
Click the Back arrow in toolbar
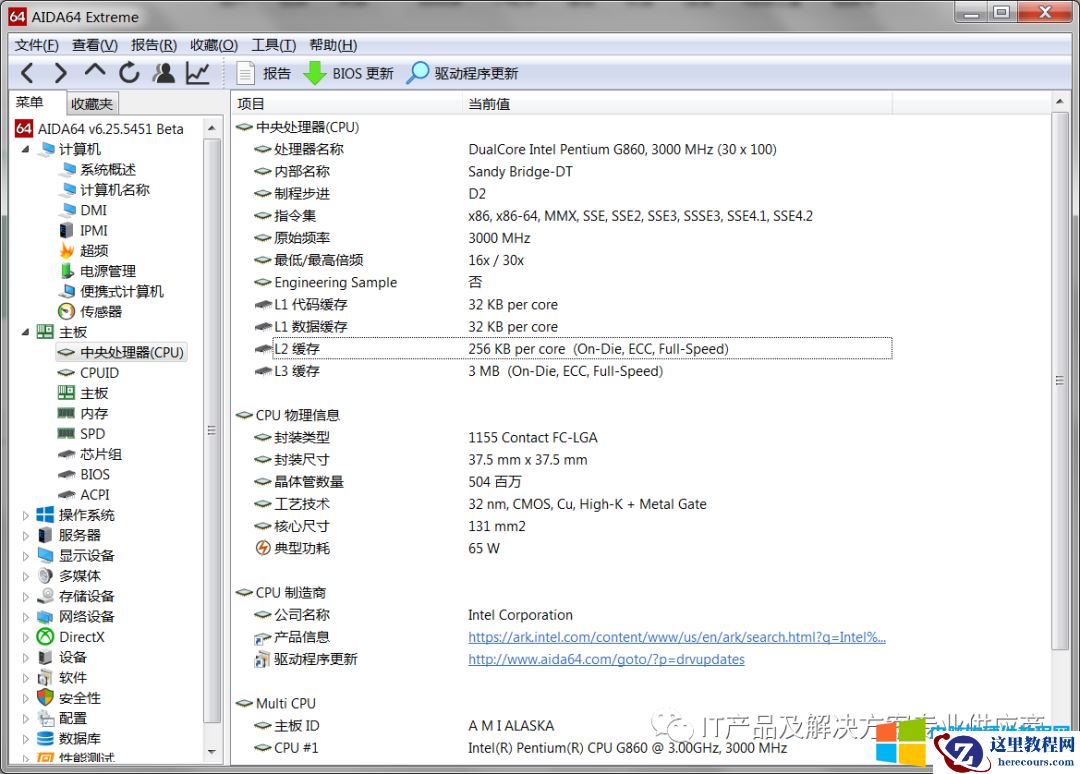pyautogui.click(x=27, y=73)
